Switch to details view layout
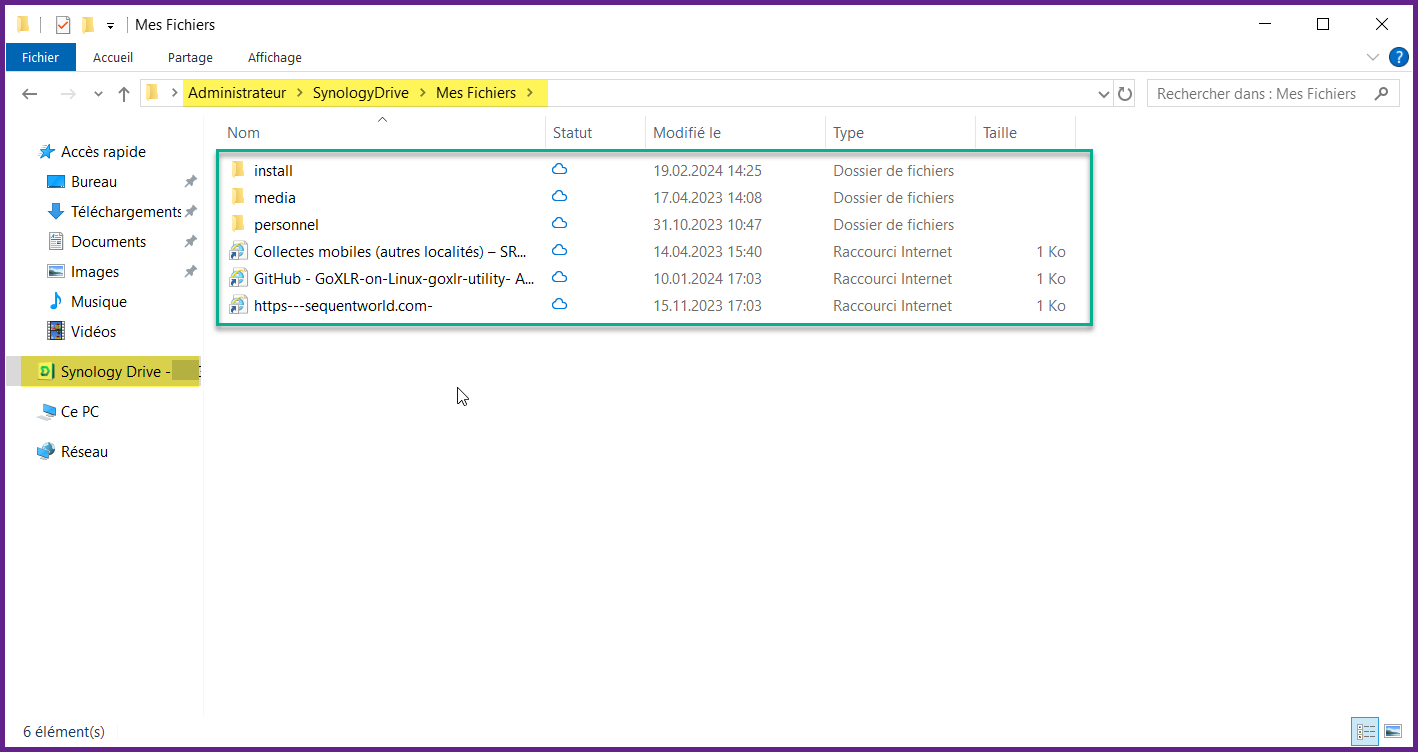Image resolution: width=1418 pixels, height=752 pixels. (x=1365, y=732)
